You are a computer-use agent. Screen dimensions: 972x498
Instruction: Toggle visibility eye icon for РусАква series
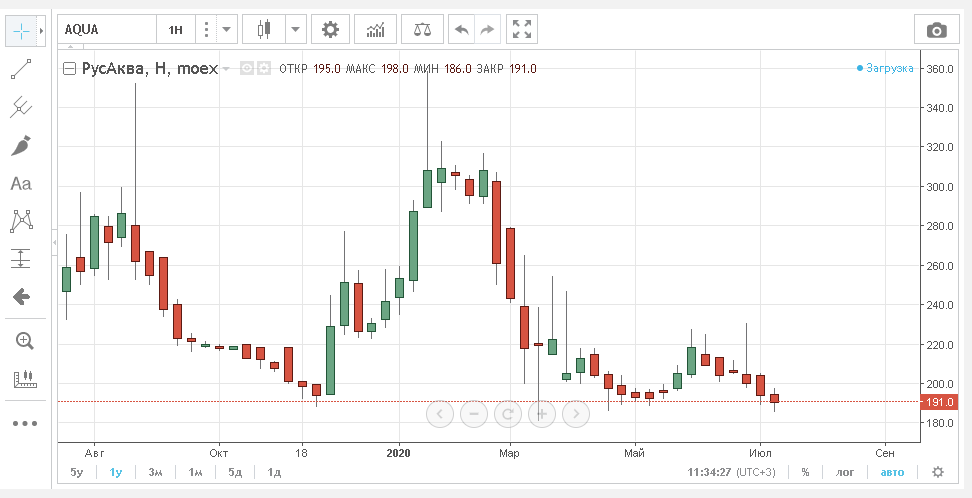[x=247, y=68]
